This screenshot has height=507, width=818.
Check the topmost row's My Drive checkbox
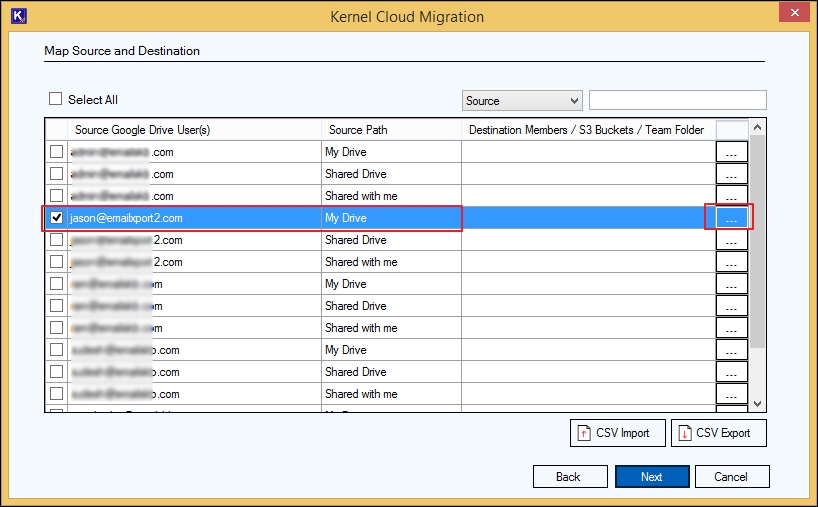tap(56, 152)
